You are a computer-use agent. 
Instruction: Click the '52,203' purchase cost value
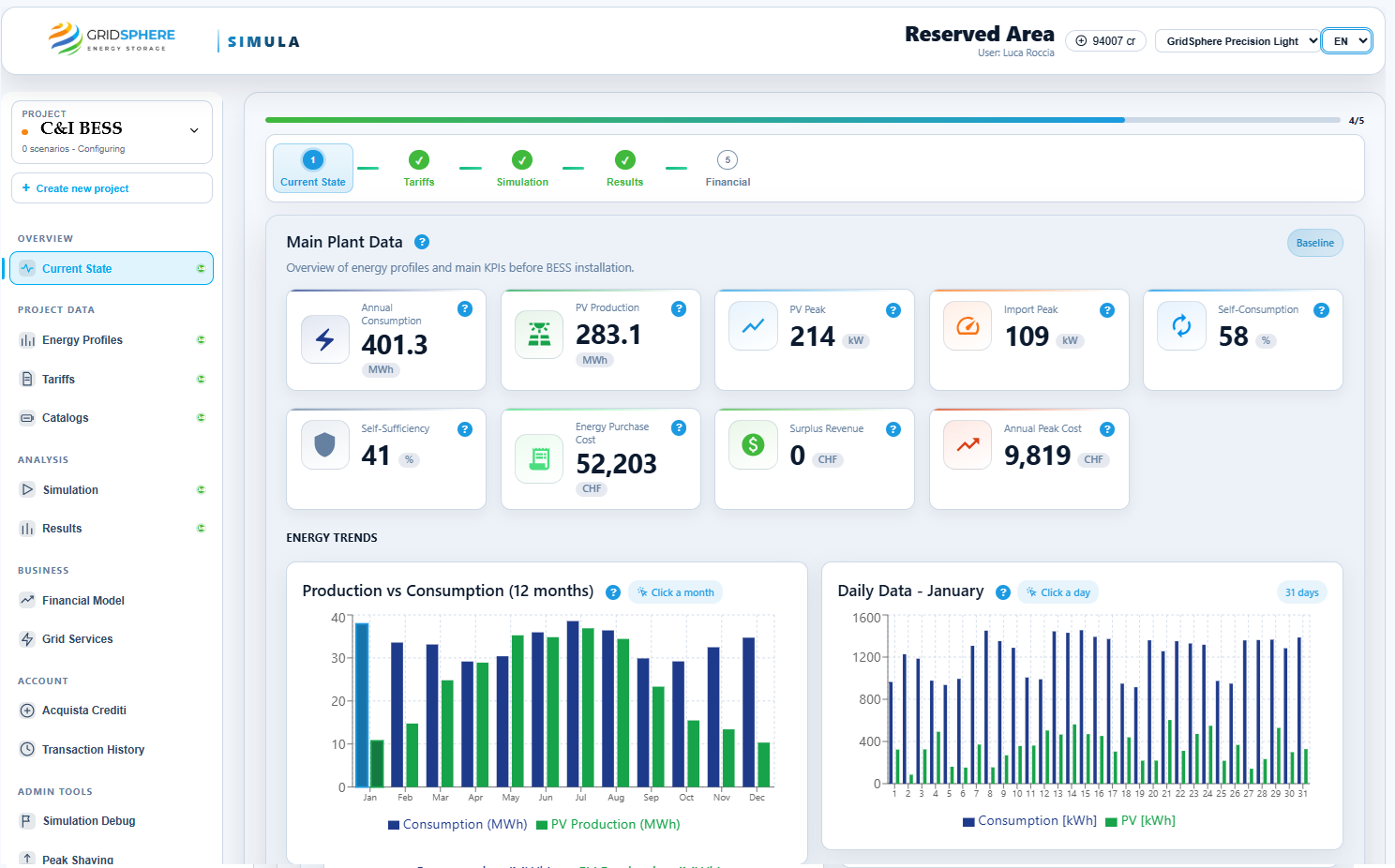click(616, 464)
